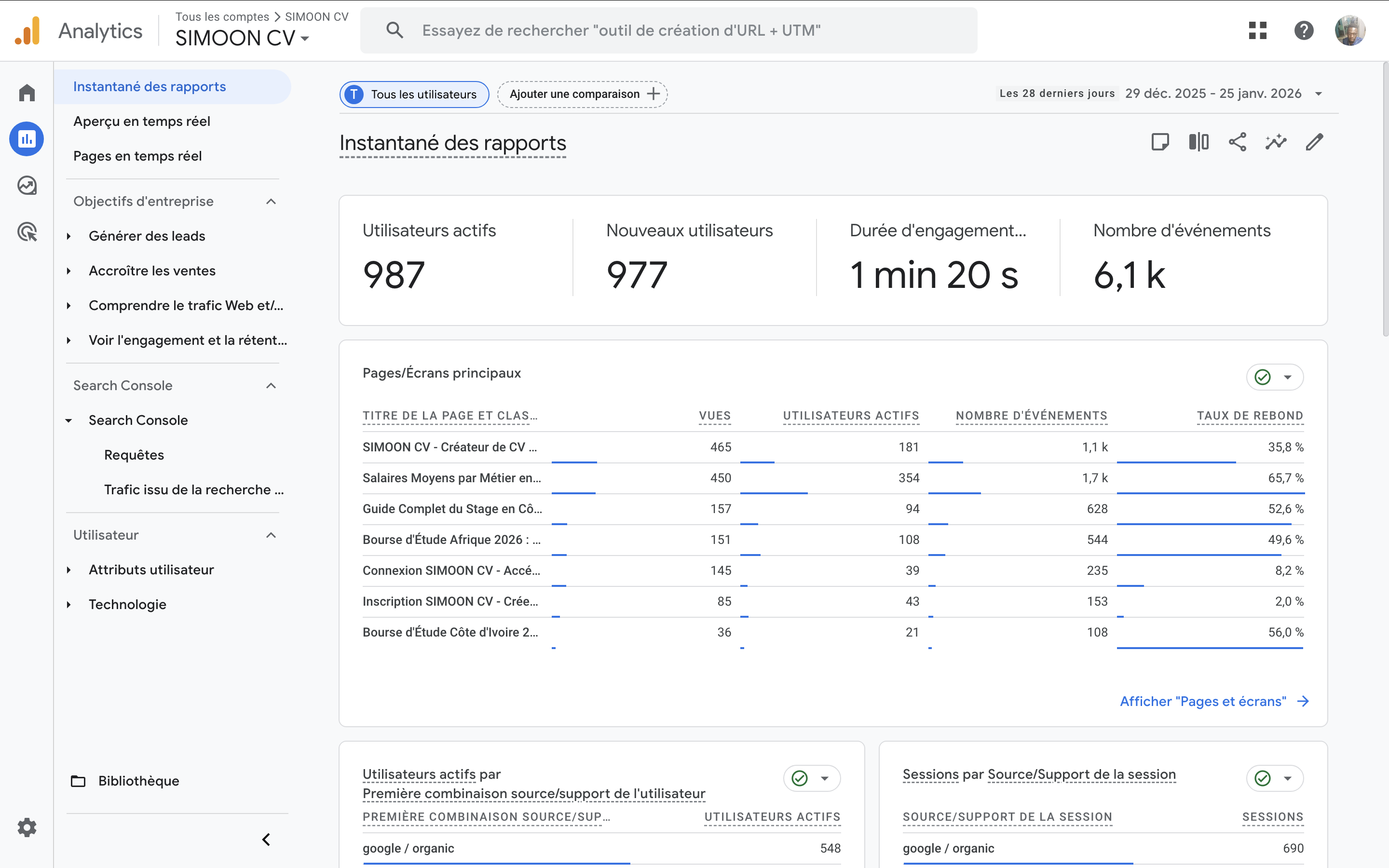Screen dimensions: 1389x868
Task: Open report Insights with the sparkline icon
Action: [1275, 142]
